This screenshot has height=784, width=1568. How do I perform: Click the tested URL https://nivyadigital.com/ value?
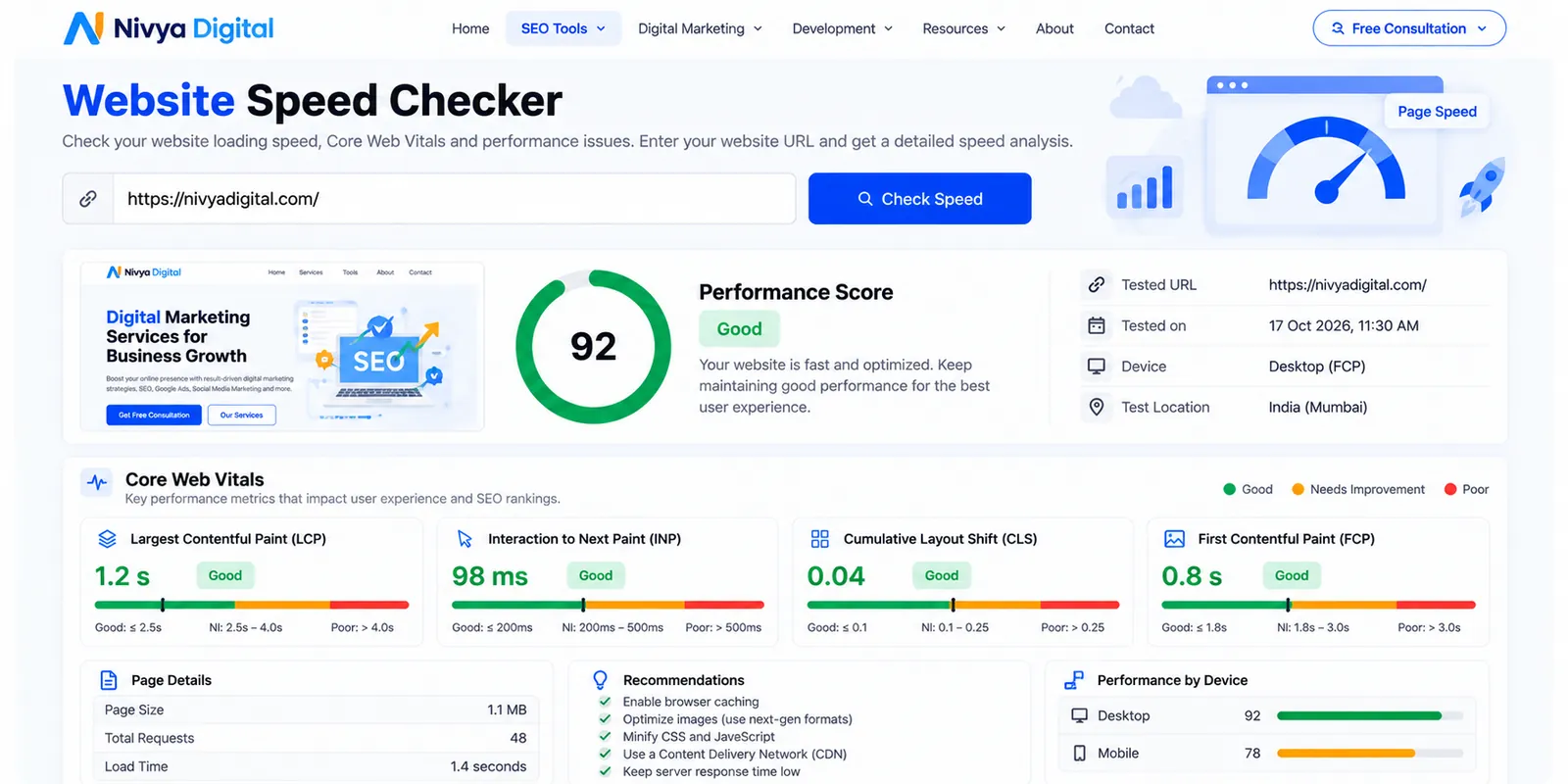click(x=1347, y=284)
